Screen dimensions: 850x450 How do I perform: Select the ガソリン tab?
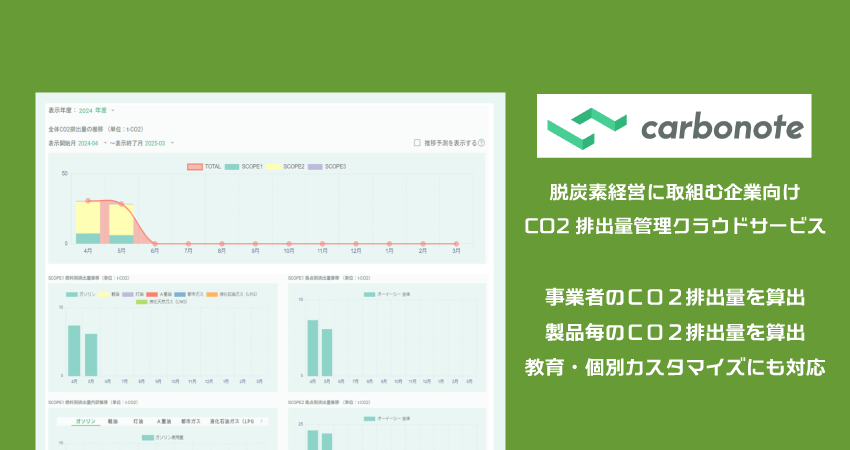86,421
